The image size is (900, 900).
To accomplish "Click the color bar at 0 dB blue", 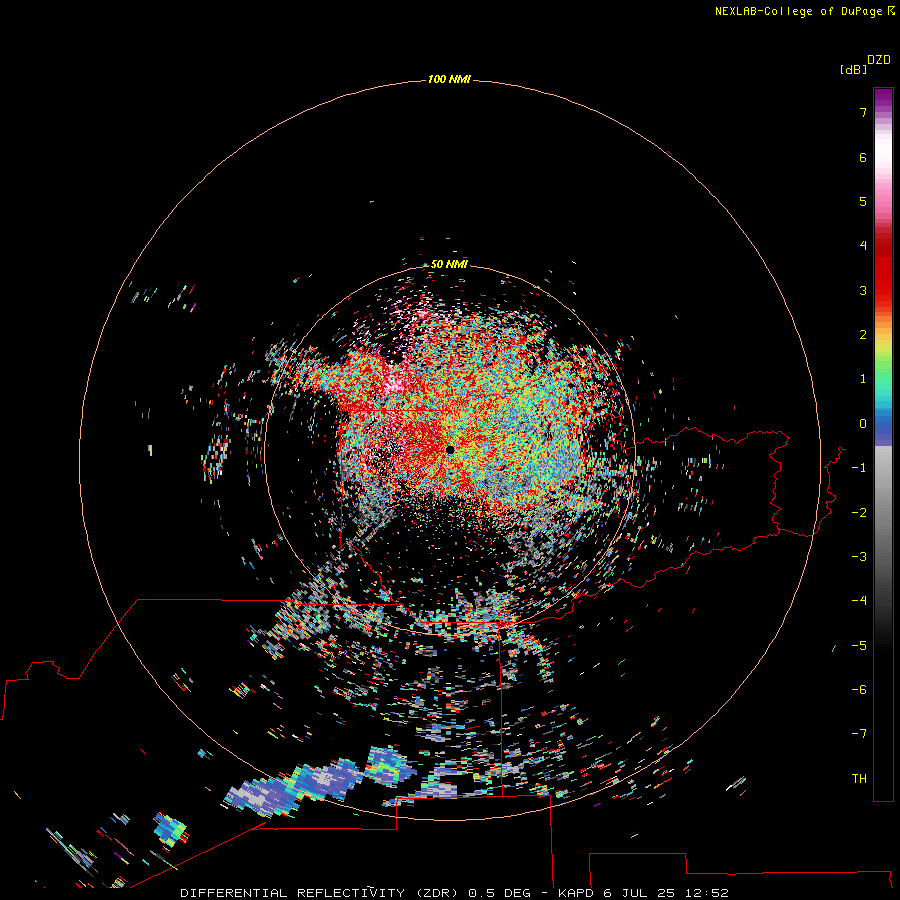I will [883, 424].
